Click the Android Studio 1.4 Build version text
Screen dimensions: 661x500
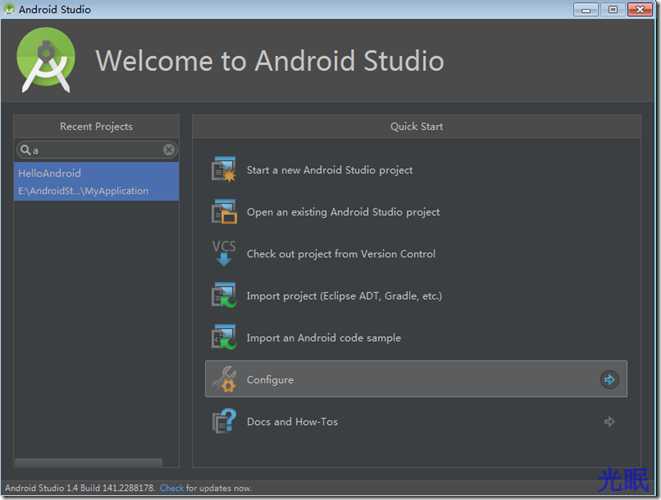(x=79, y=488)
